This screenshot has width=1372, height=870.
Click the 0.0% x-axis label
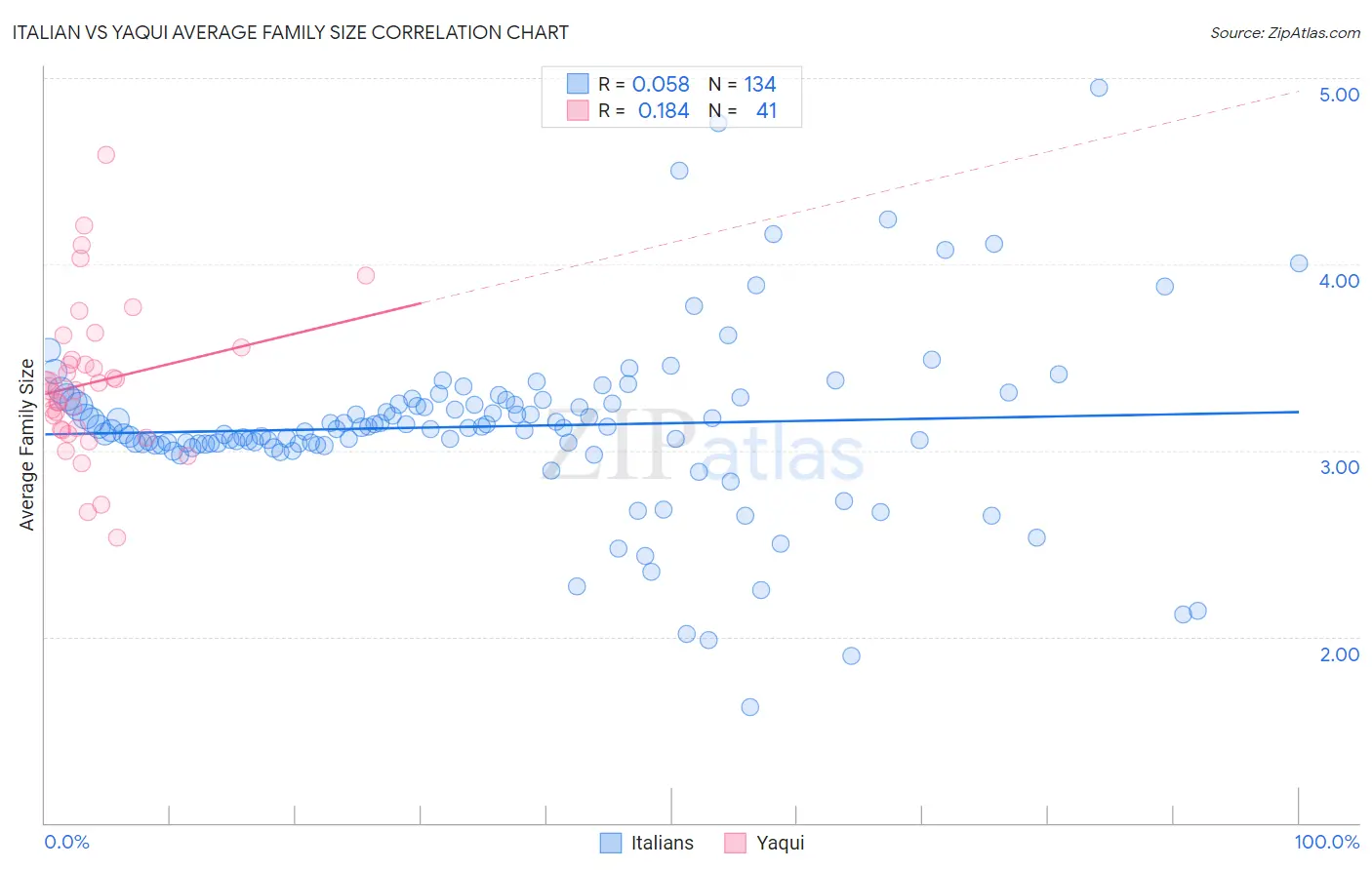click(66, 842)
